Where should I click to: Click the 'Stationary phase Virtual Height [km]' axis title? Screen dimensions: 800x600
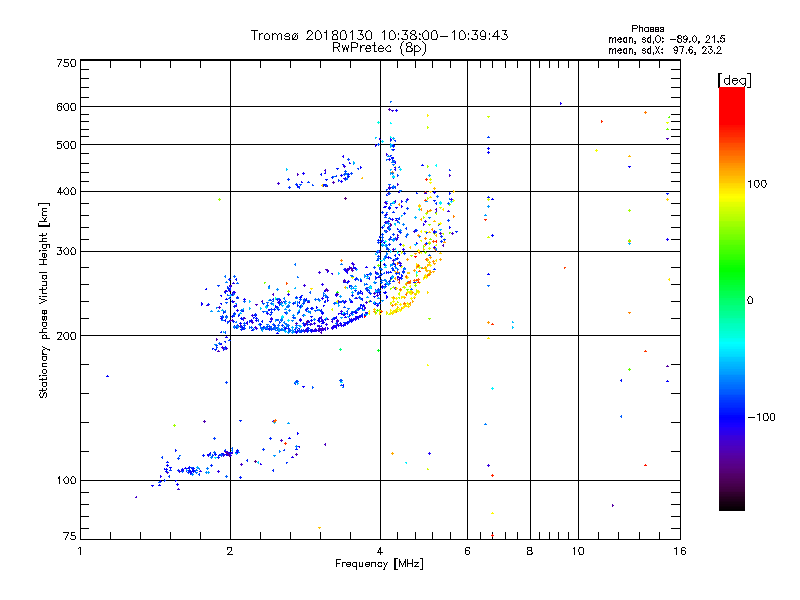click(43, 300)
